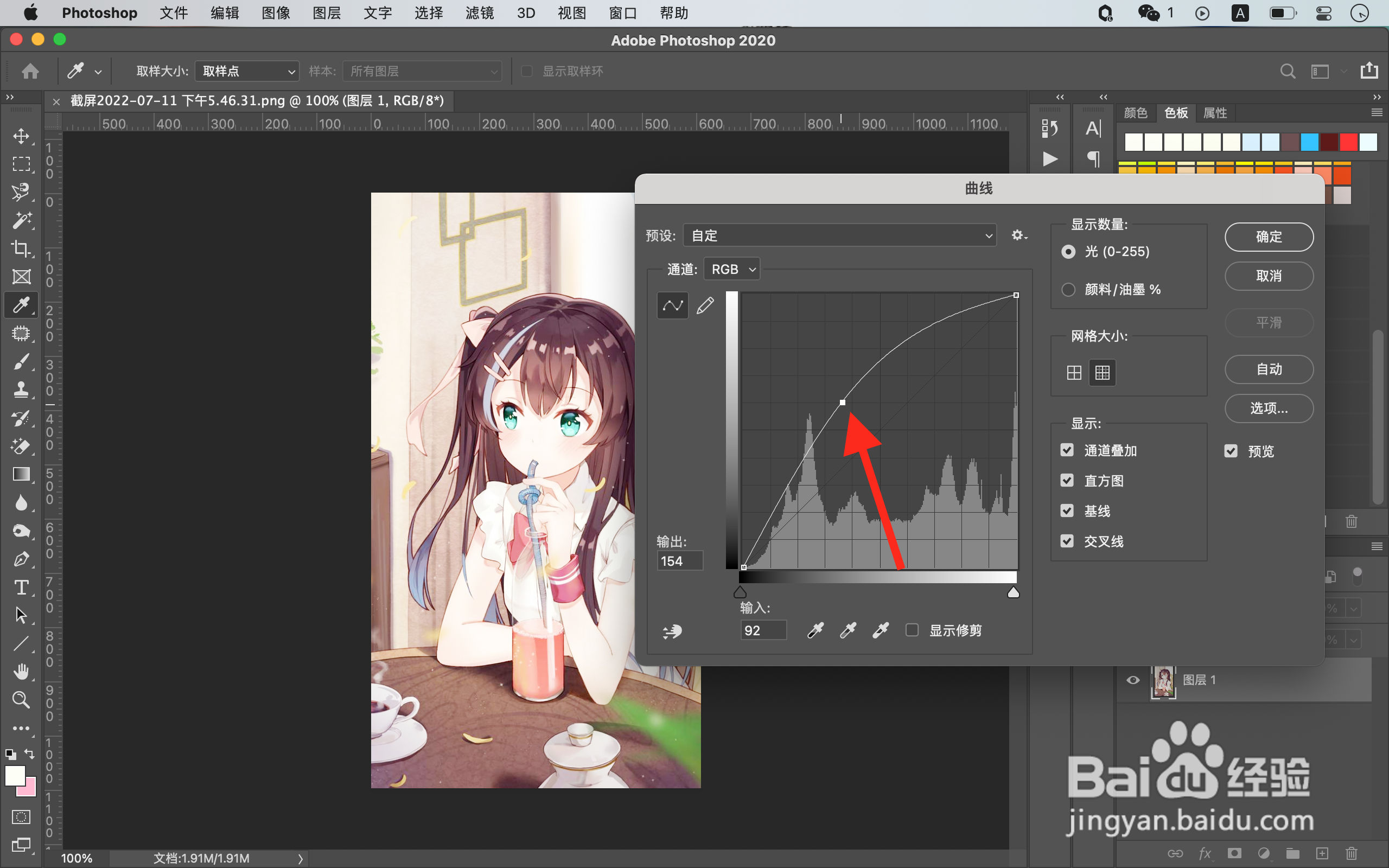Choose the pencil draw-curve tool
Image resolution: width=1389 pixels, height=868 pixels.
coord(705,305)
